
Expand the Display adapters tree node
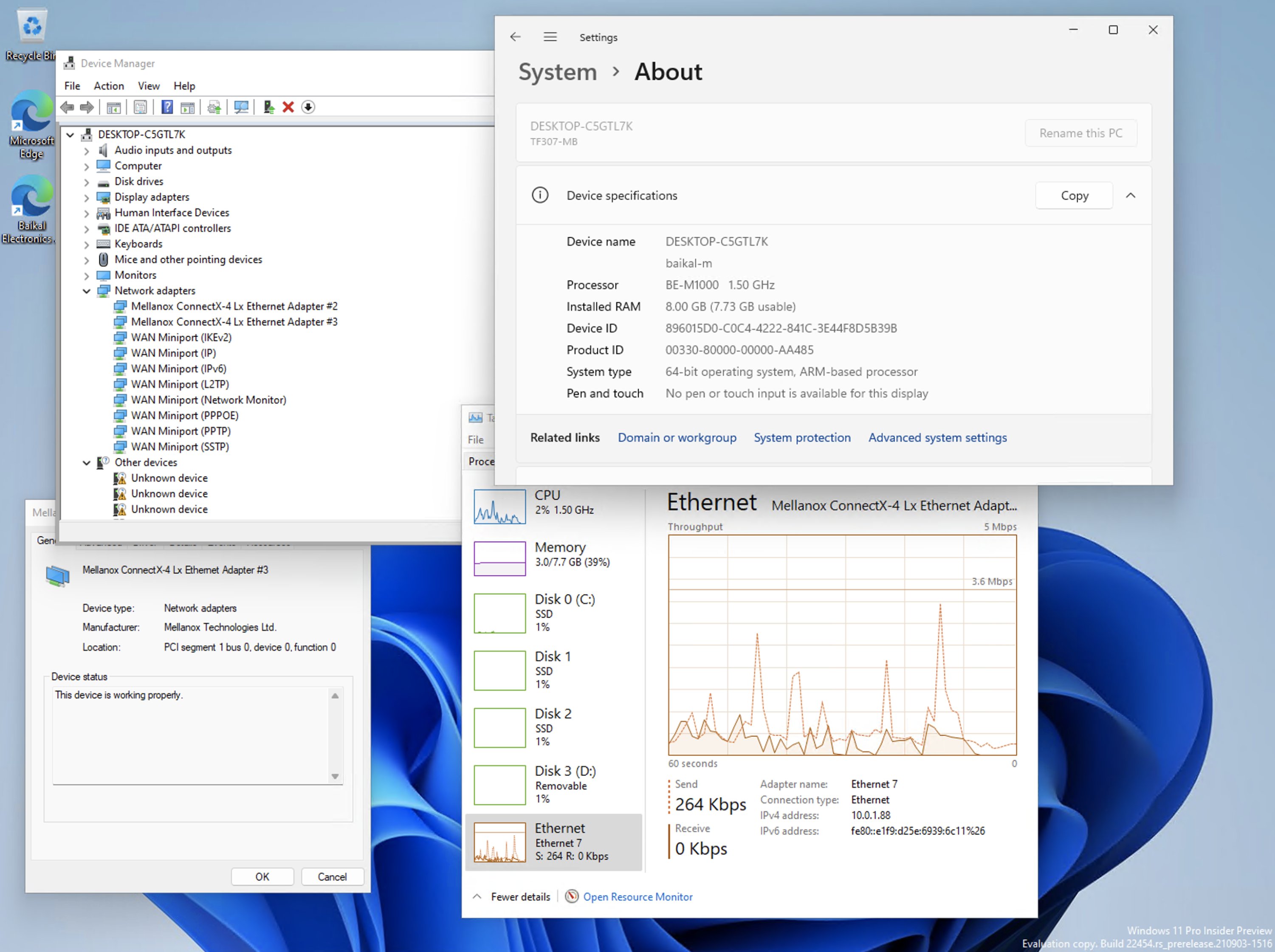[x=87, y=198]
